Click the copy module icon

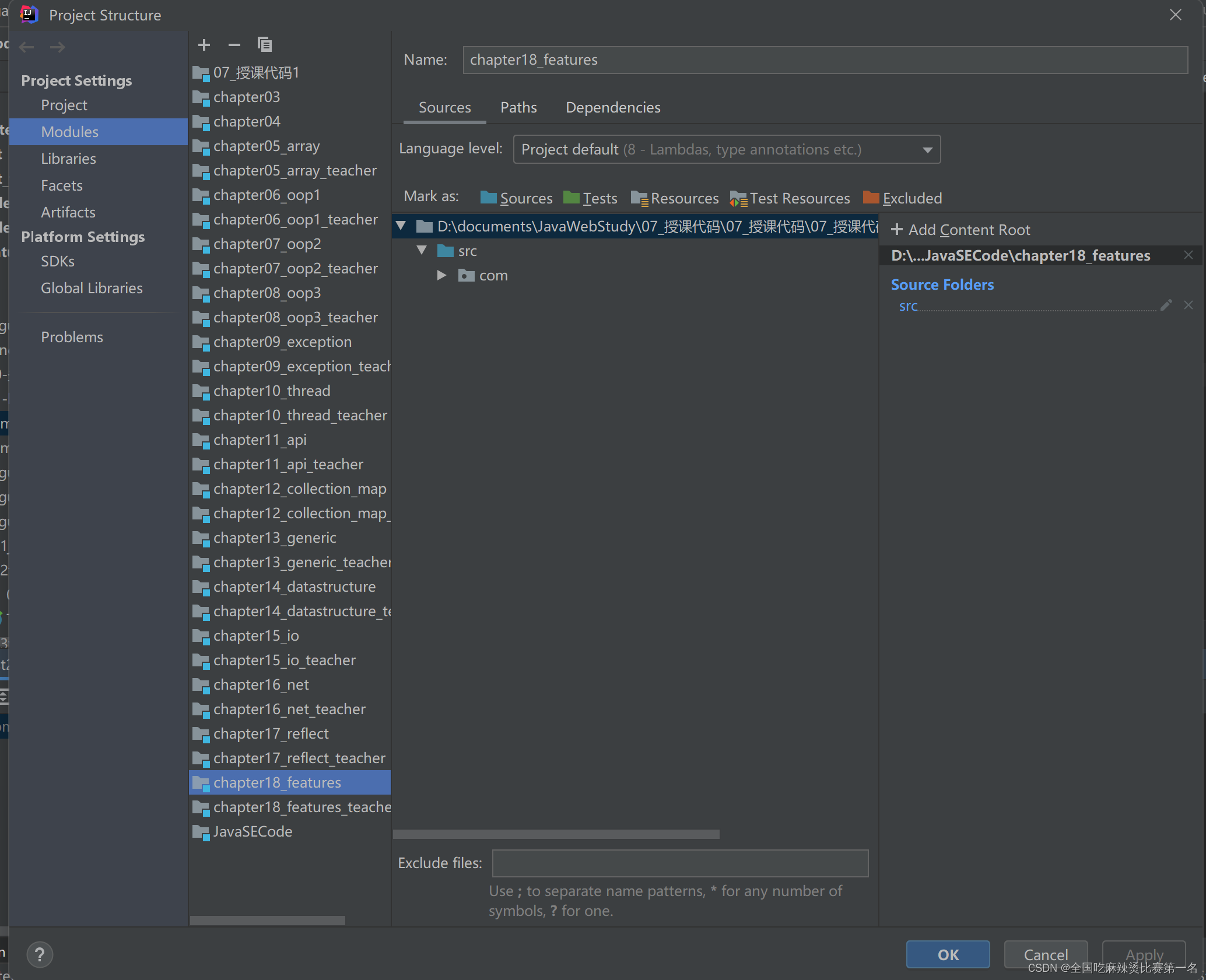tap(265, 45)
